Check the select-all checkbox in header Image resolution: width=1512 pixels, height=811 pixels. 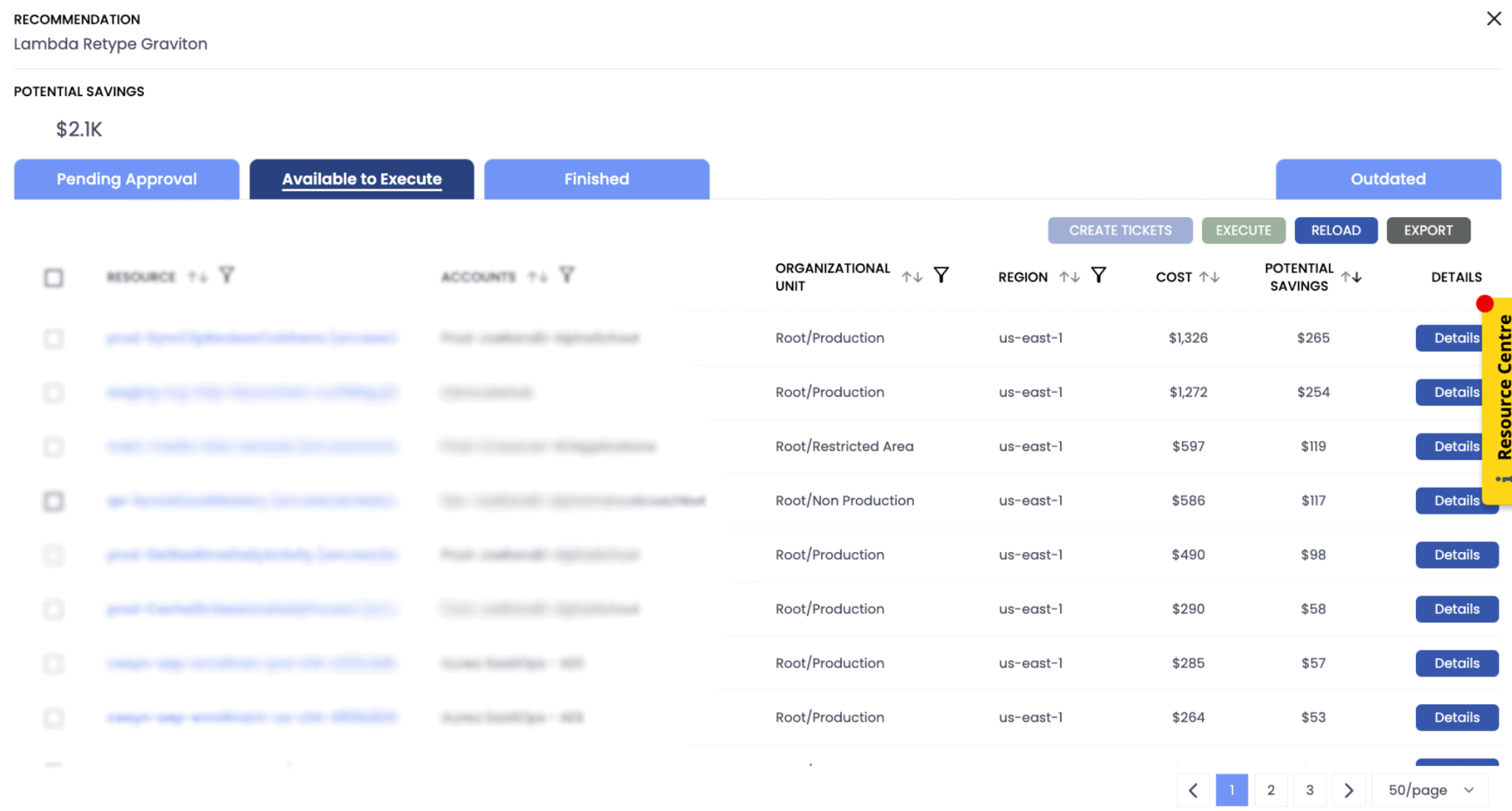[53, 277]
